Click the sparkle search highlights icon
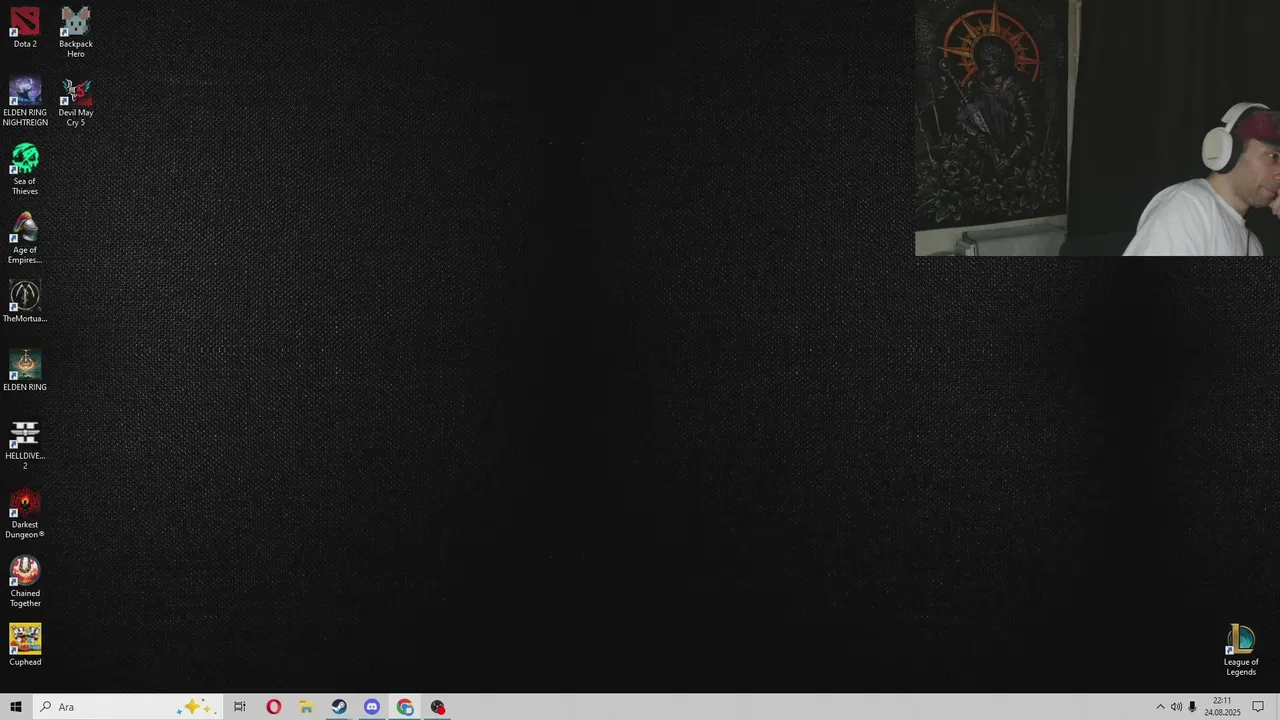 pos(194,707)
